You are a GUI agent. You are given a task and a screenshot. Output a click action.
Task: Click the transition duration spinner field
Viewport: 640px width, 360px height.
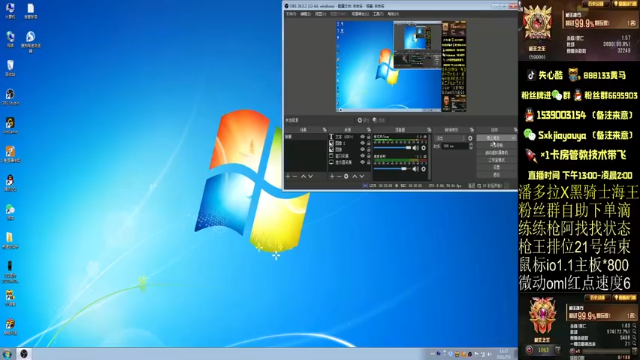(456, 146)
